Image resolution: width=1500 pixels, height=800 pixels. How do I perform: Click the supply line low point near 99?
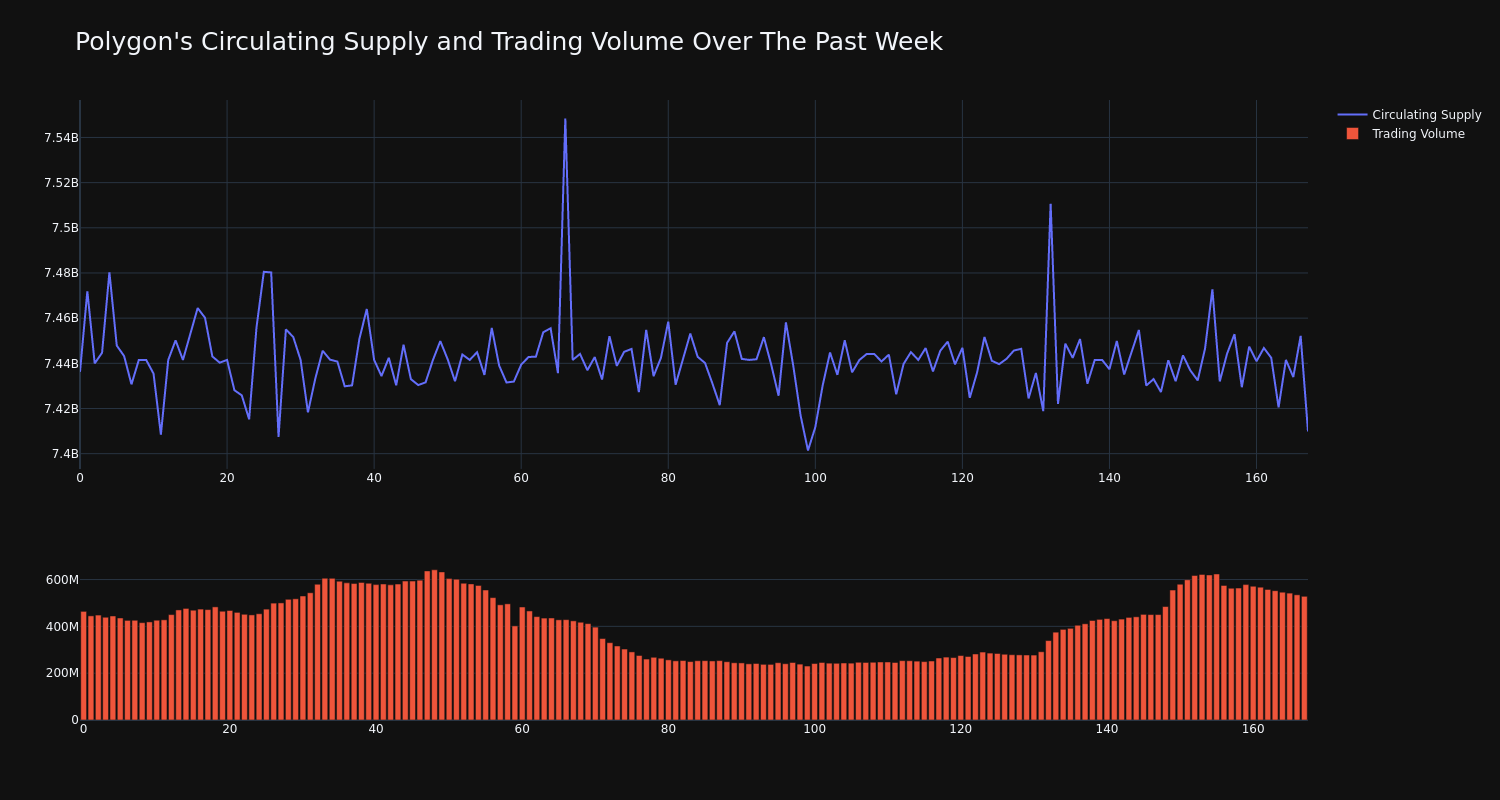808,450
